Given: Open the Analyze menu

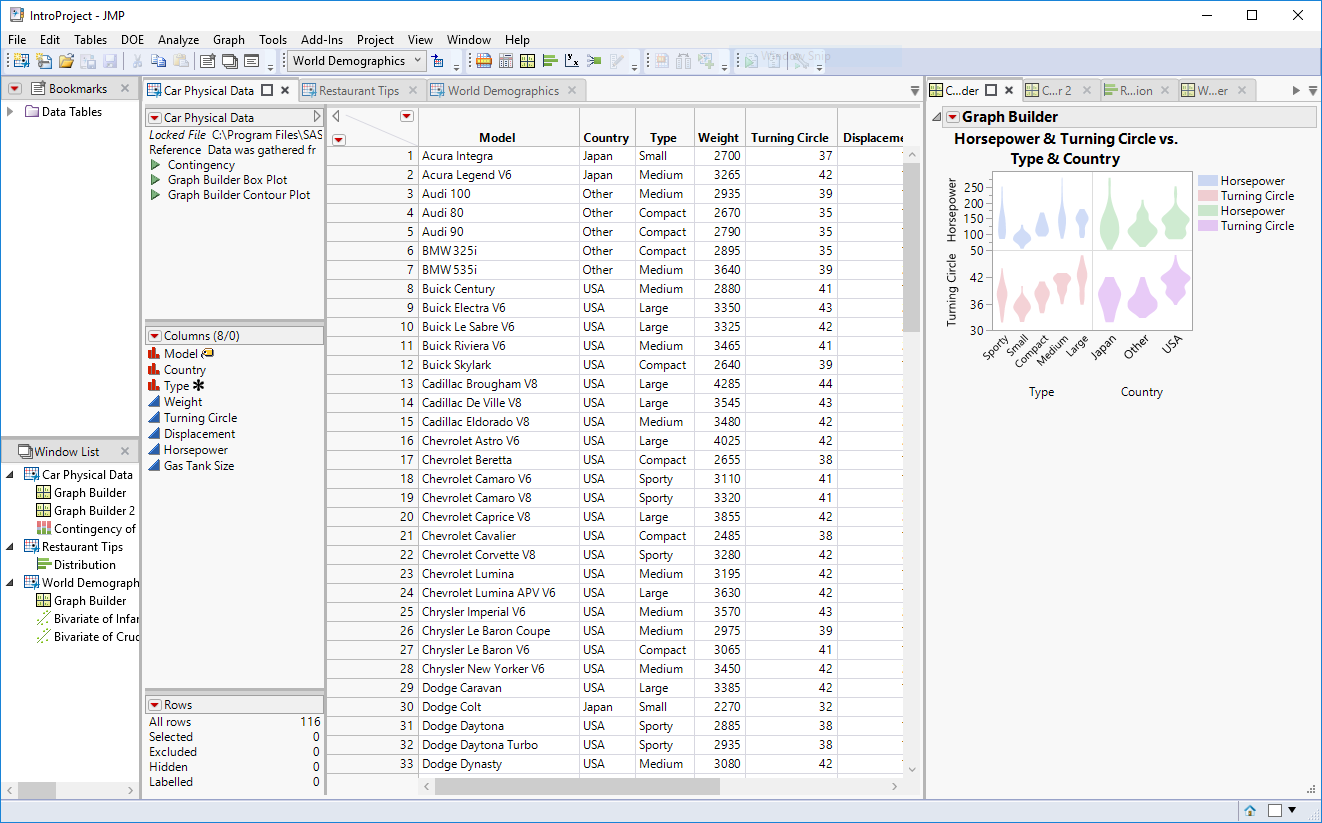Looking at the screenshot, I should point(178,40).
